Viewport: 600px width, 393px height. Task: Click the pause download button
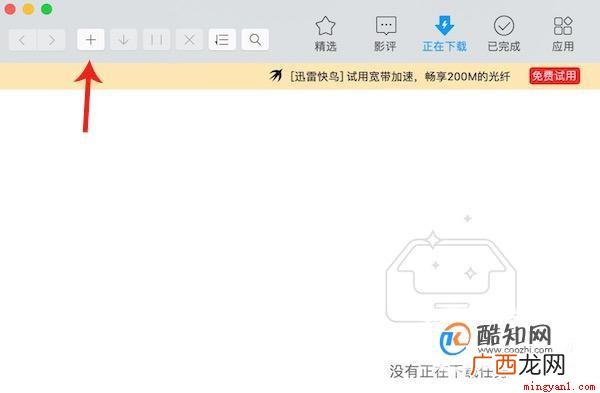[x=157, y=40]
